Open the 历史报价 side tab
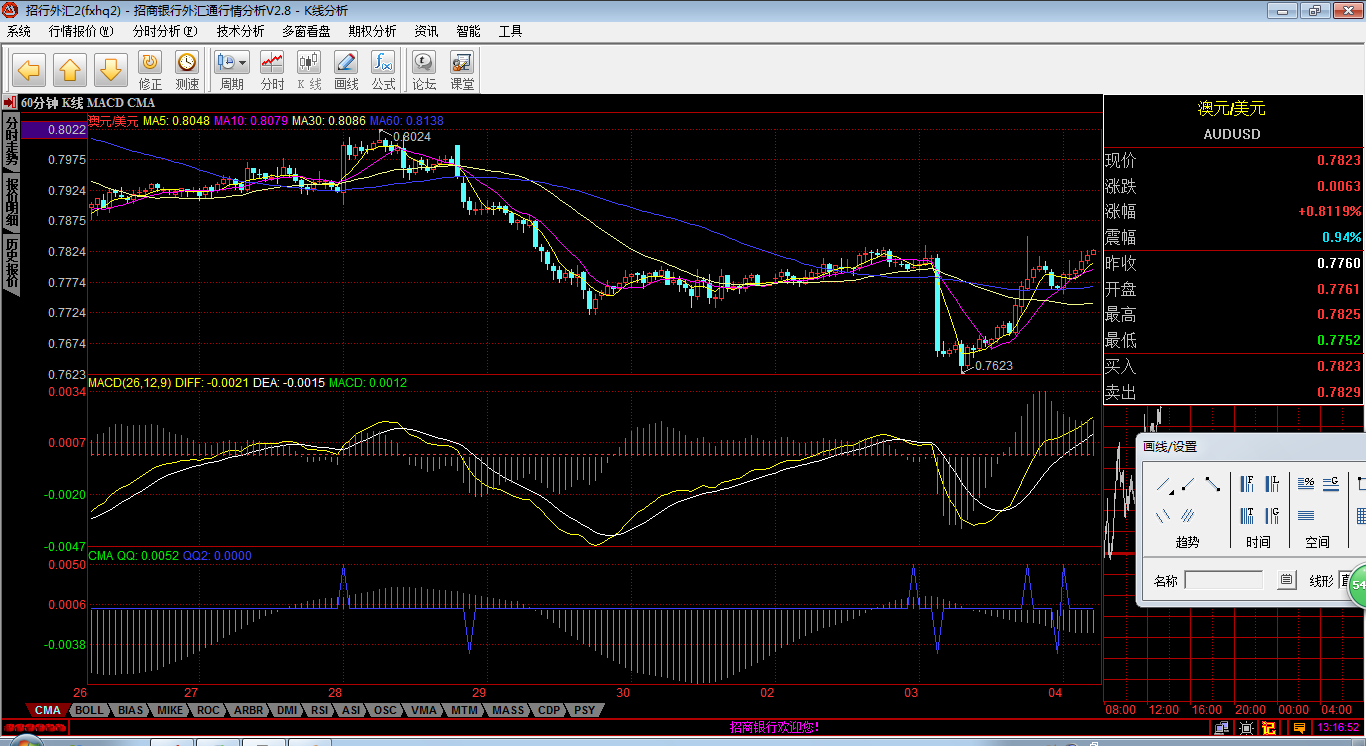Image resolution: width=1366 pixels, height=746 pixels. click(11, 263)
